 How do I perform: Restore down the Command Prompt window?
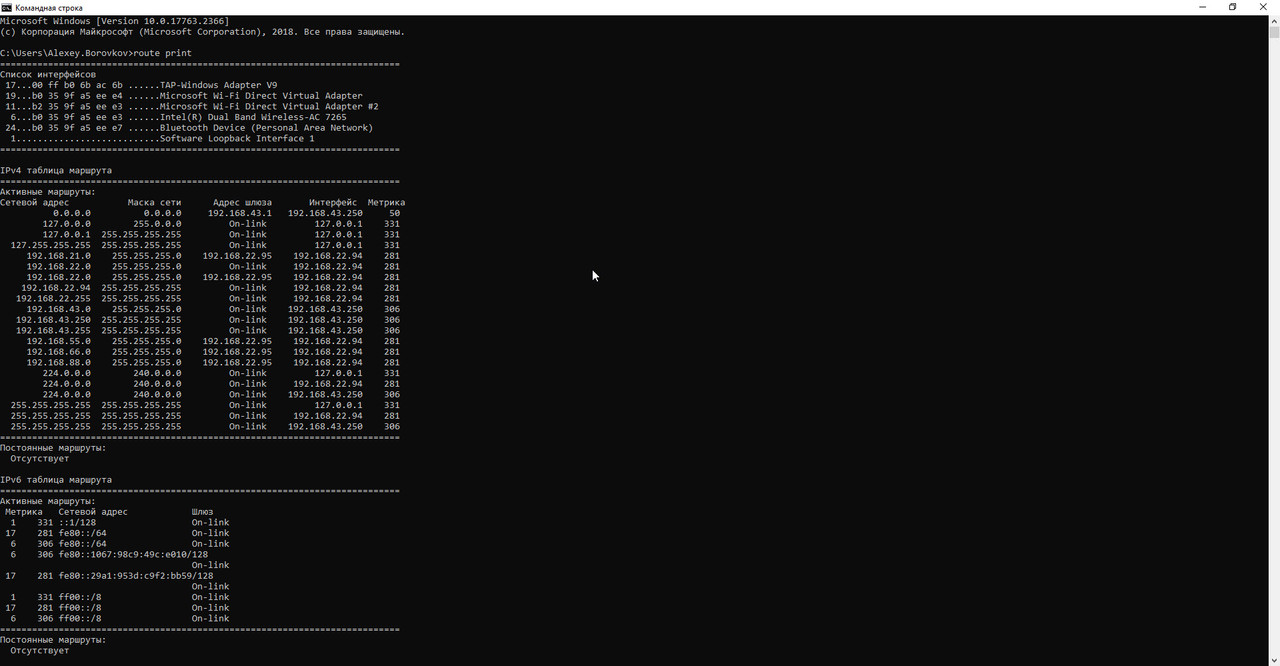[1232, 7]
